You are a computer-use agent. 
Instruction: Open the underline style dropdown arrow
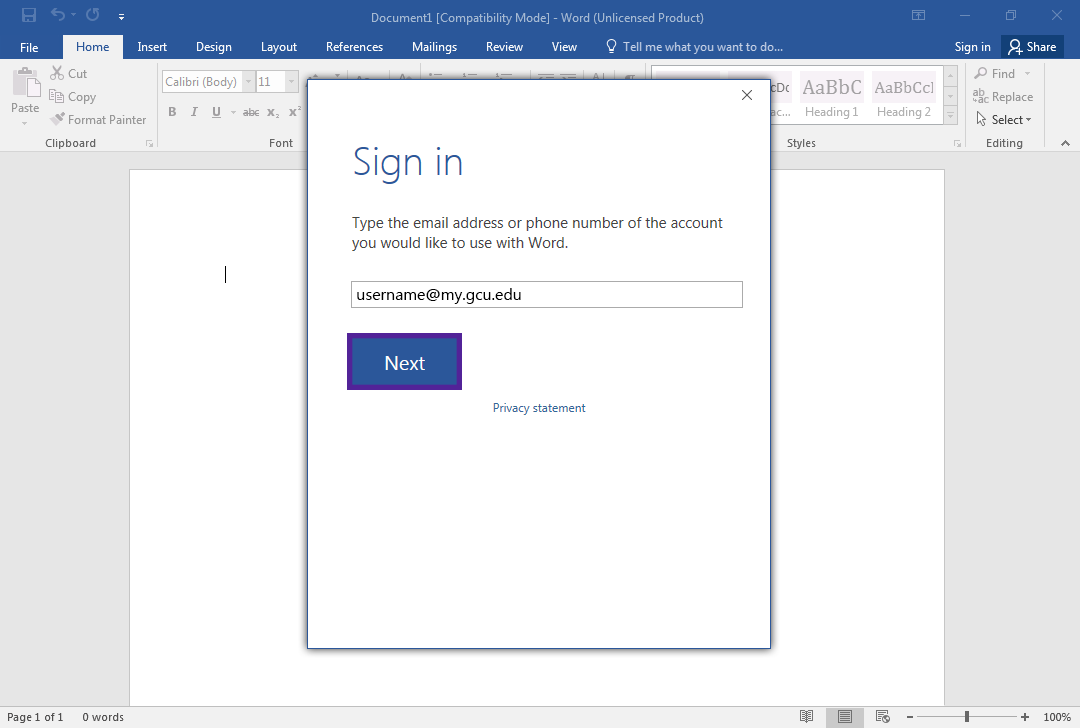pos(233,112)
